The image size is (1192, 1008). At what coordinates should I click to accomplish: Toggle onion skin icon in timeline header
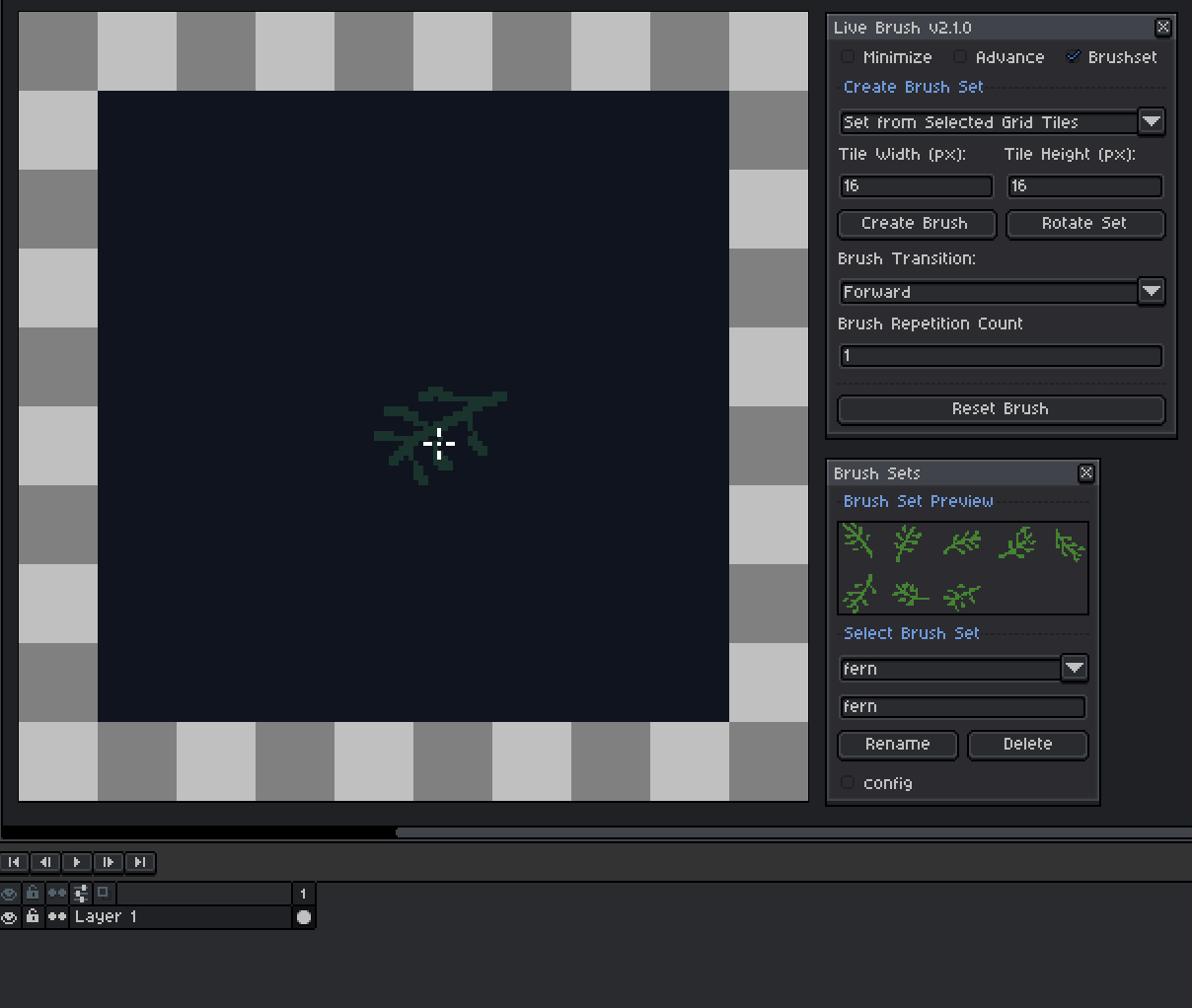tap(104, 894)
